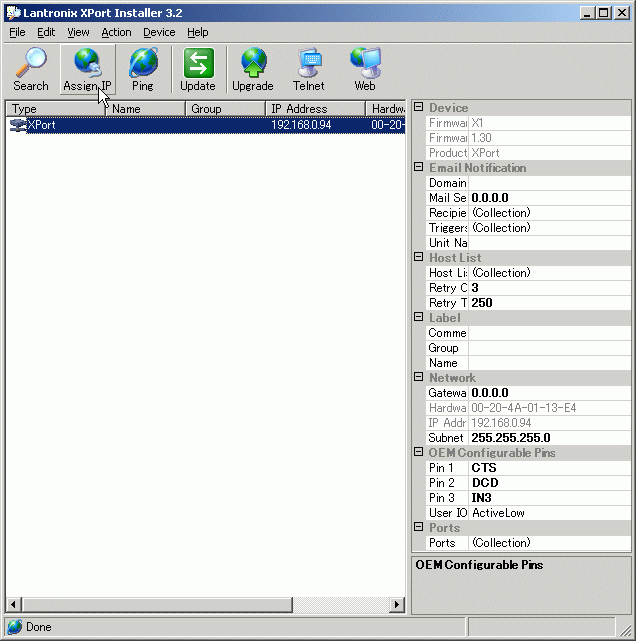Click the globe icon in status bar
636x641 pixels.
tap(14, 627)
